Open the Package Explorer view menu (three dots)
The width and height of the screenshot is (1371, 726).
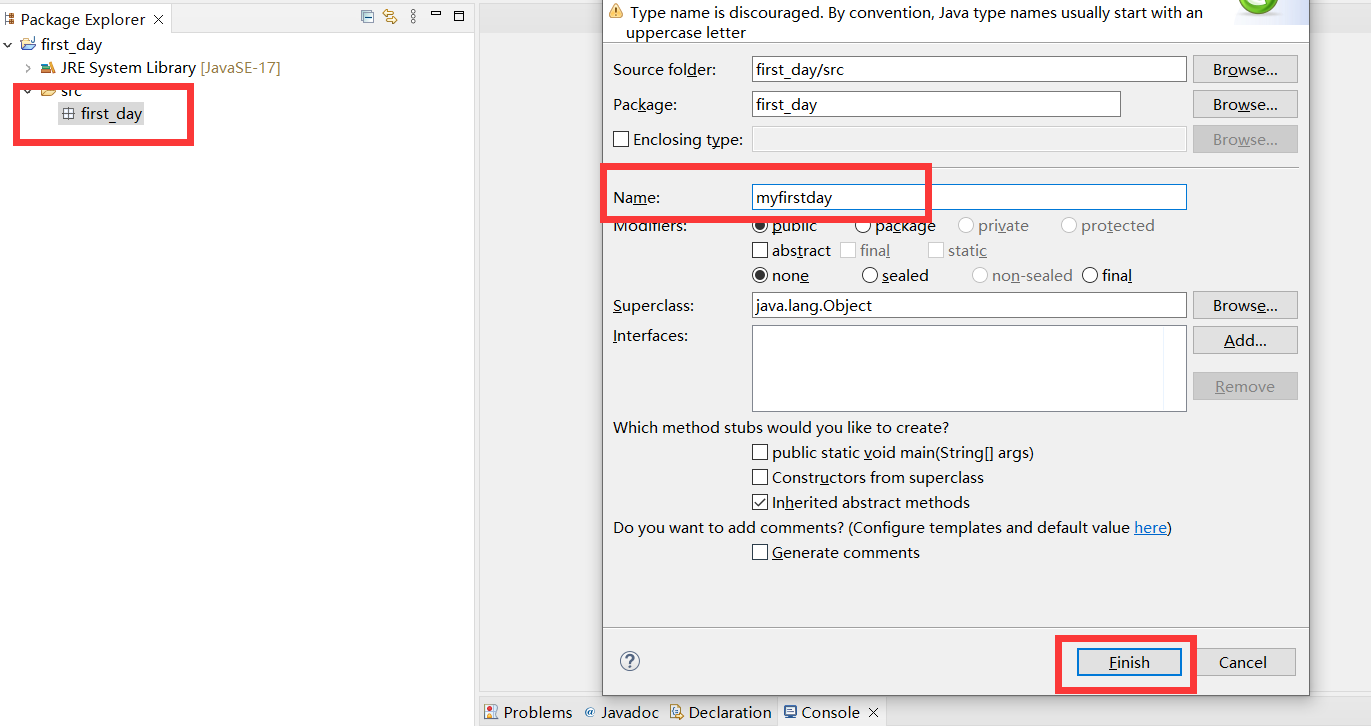coord(413,16)
